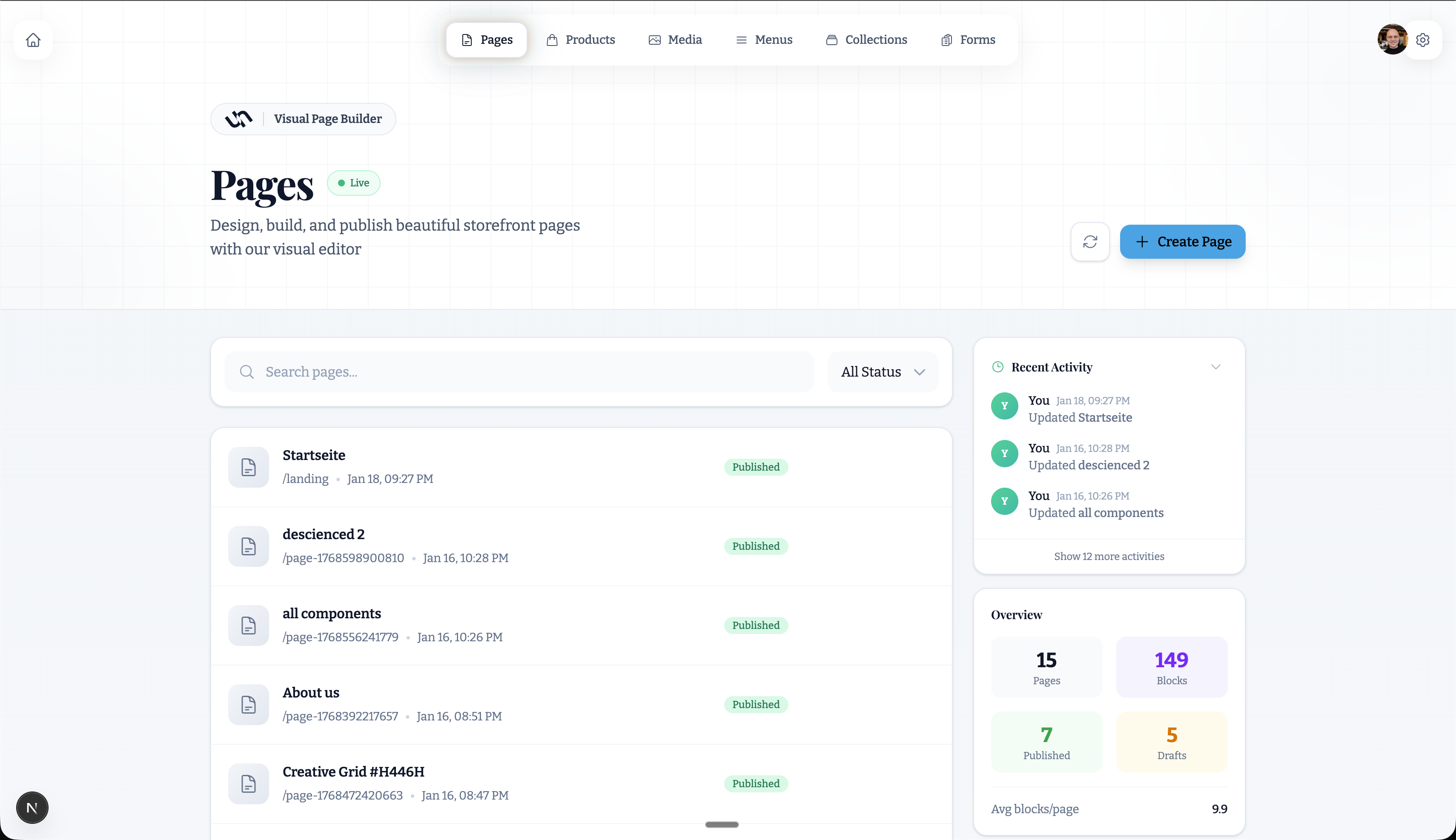Expand Show 12 more activities
1456x840 pixels.
coord(1109,556)
